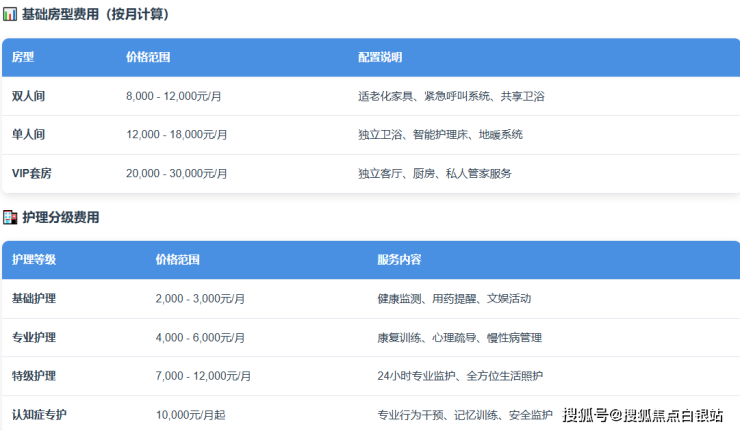Screen dimensions: 740x431
Task: Click the 专业护理 row label
Action: point(34,338)
